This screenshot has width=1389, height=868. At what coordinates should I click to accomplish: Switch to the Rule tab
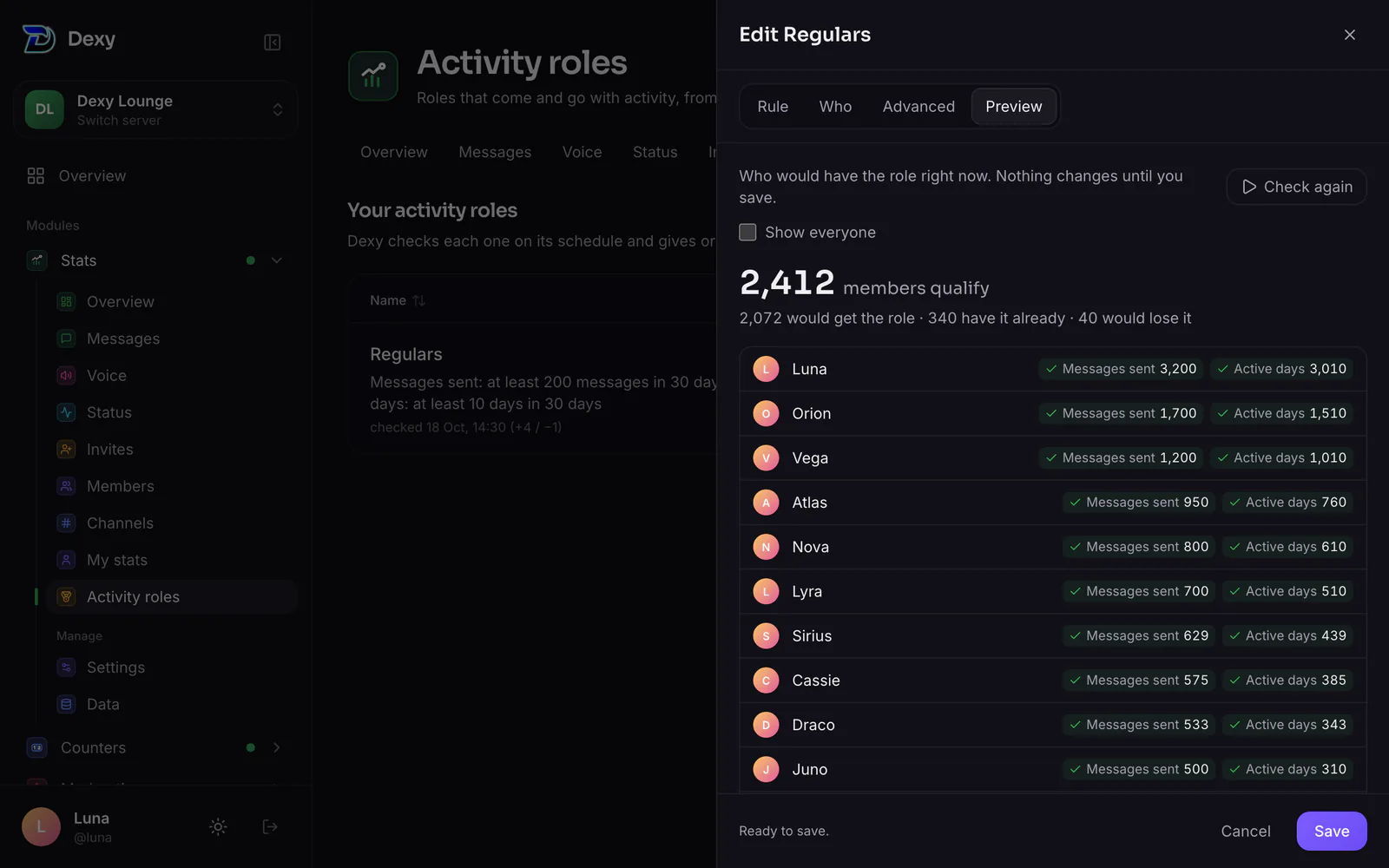[773, 107]
